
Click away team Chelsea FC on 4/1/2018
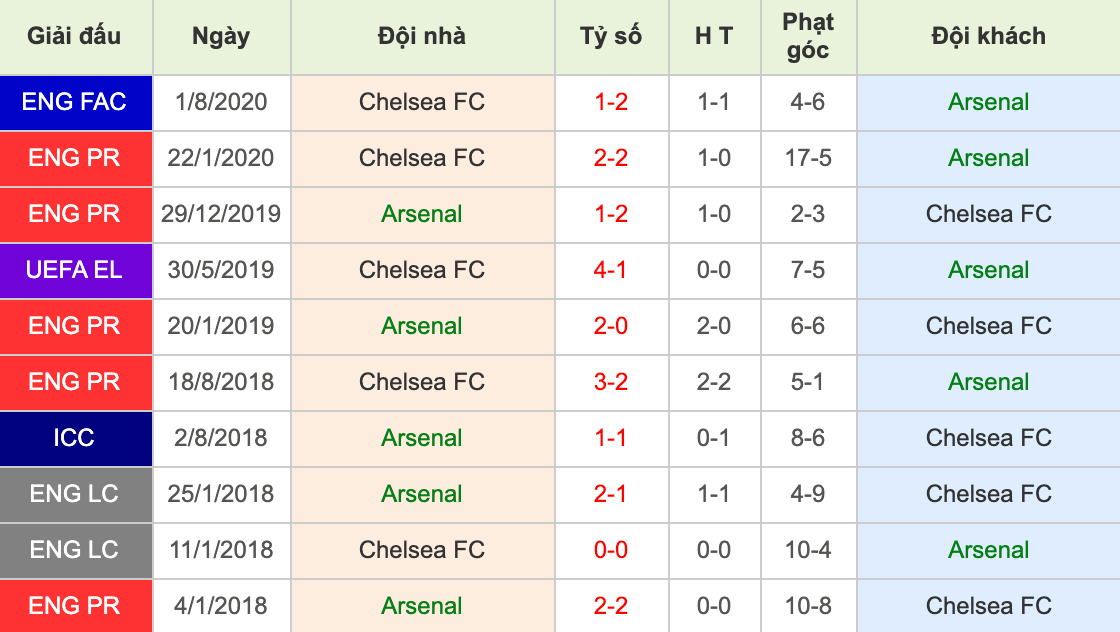[988, 606]
